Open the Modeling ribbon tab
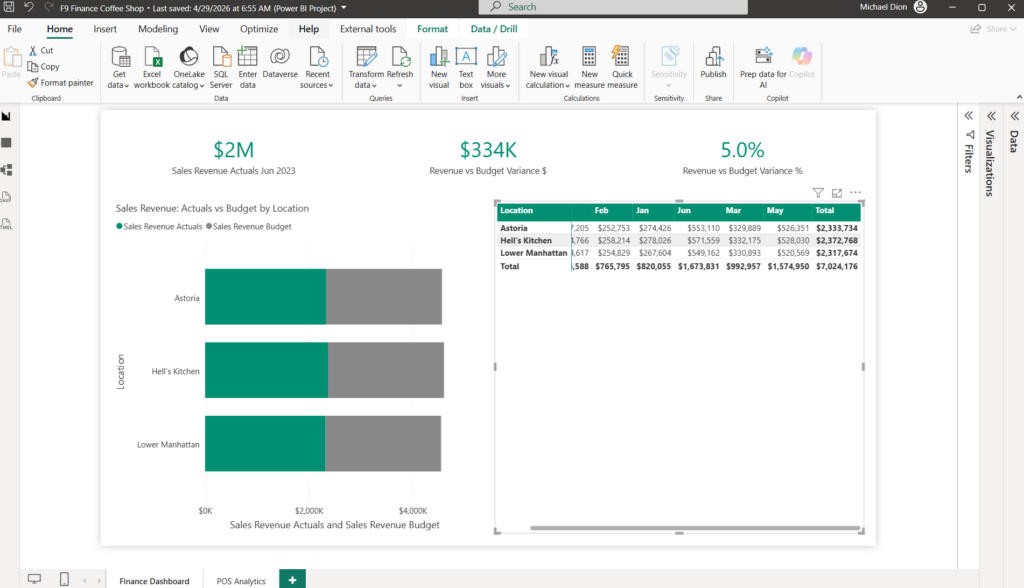 click(x=158, y=29)
